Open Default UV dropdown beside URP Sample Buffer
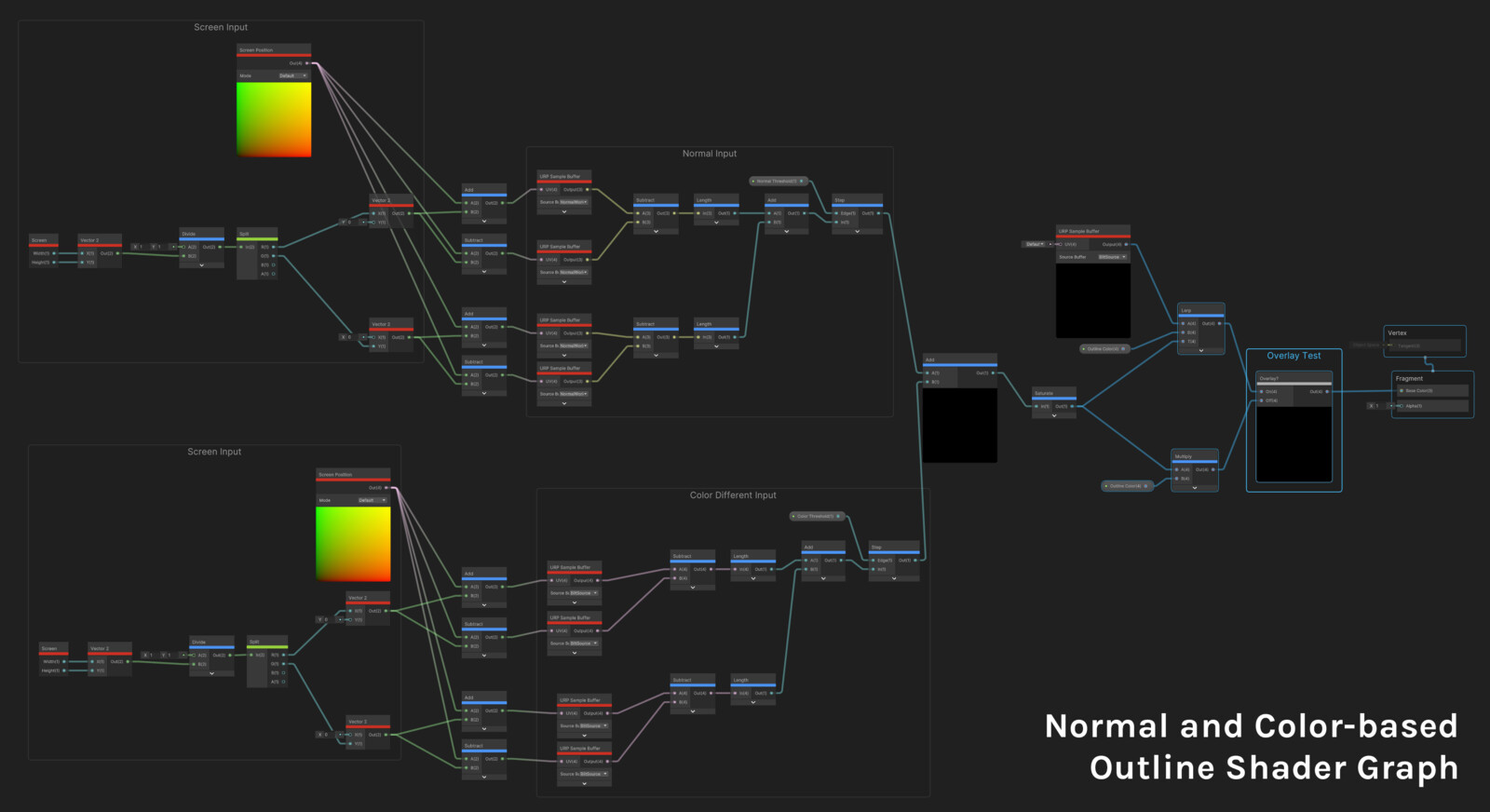Viewport: 1490px width, 812px height. (x=1034, y=244)
